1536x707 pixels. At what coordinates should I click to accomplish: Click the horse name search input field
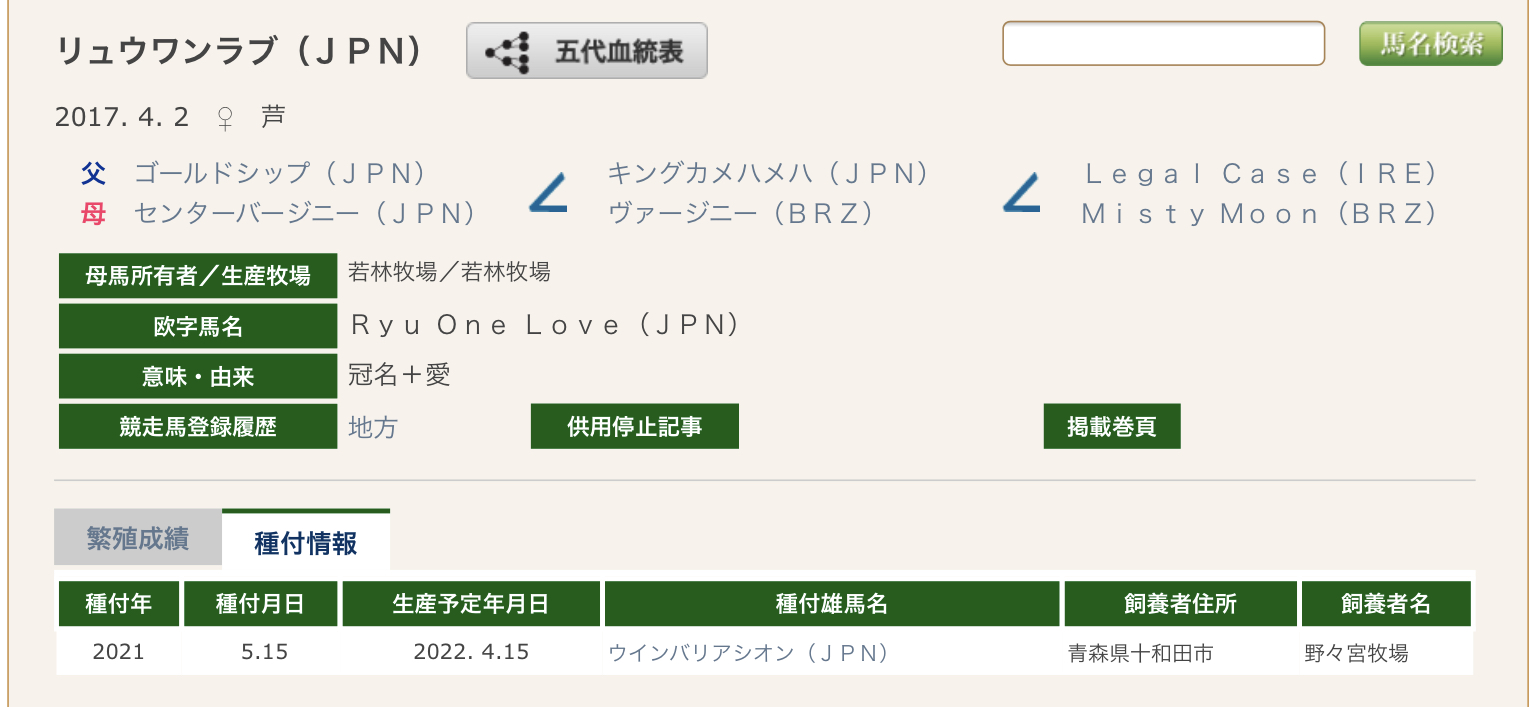click(1163, 44)
